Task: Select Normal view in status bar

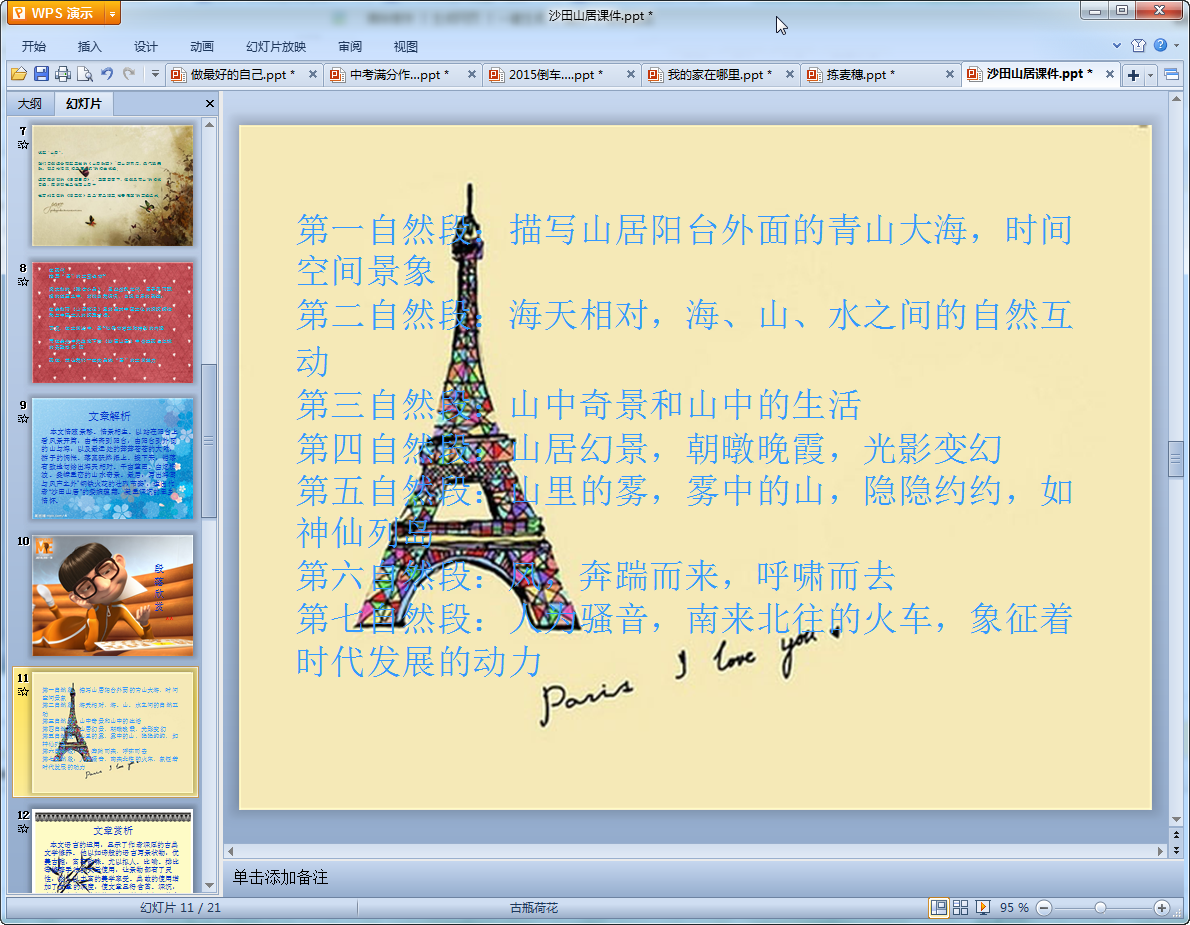Action: pos(938,907)
